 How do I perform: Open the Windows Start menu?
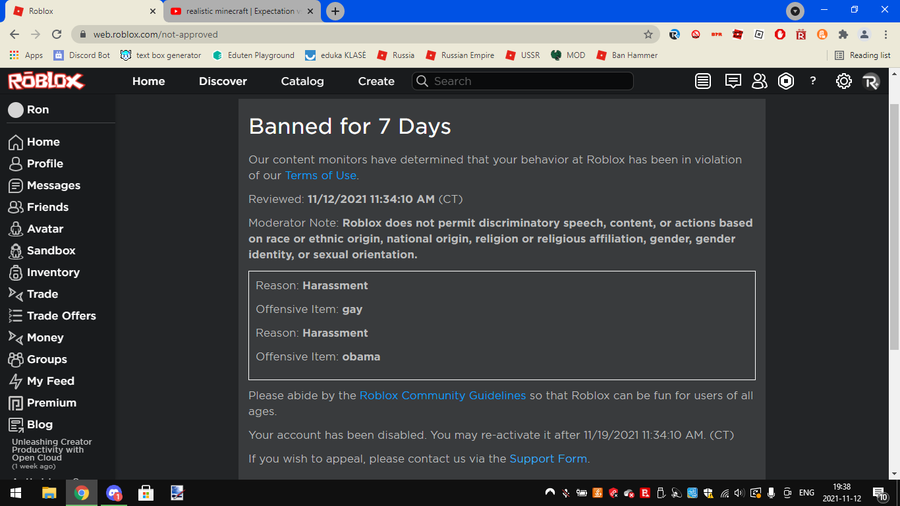[x=15, y=493]
